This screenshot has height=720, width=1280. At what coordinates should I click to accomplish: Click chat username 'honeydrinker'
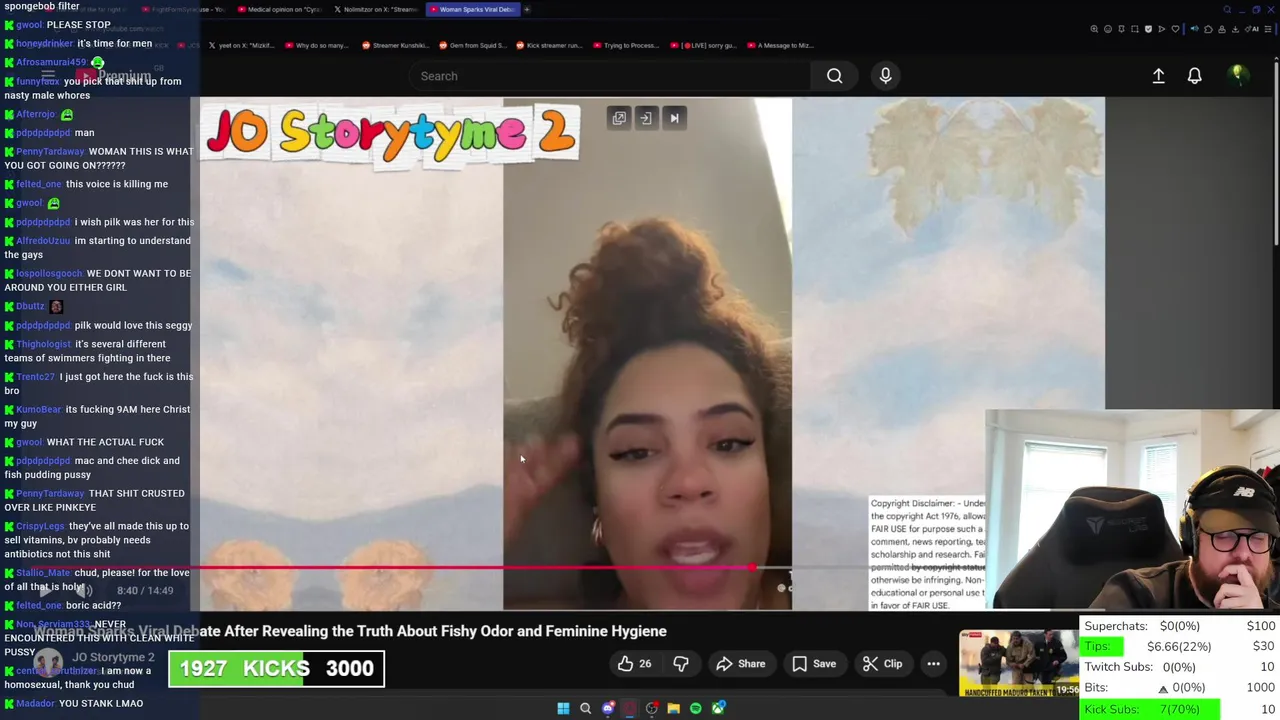[x=45, y=44]
